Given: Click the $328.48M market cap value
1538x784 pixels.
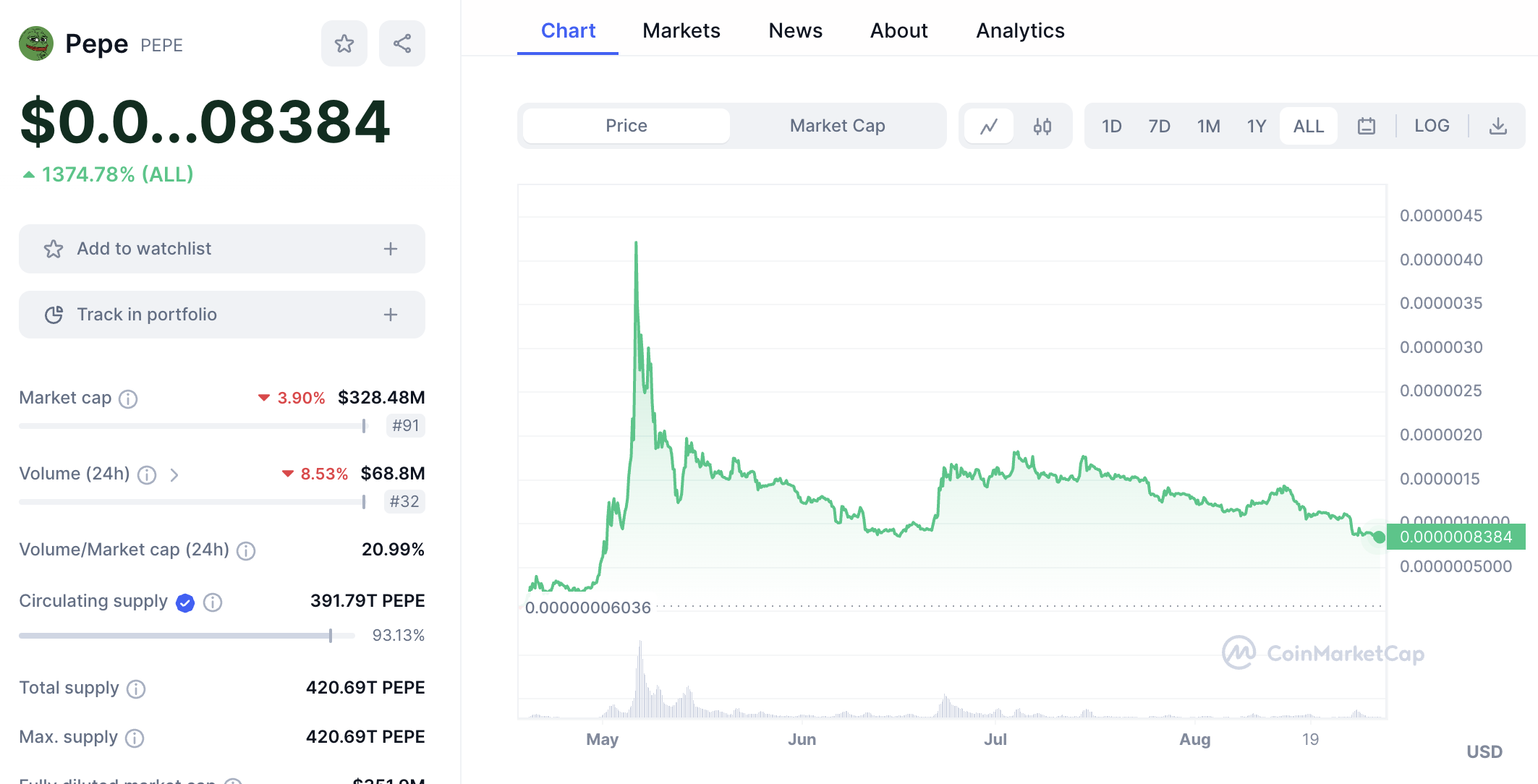Looking at the screenshot, I should click(381, 398).
